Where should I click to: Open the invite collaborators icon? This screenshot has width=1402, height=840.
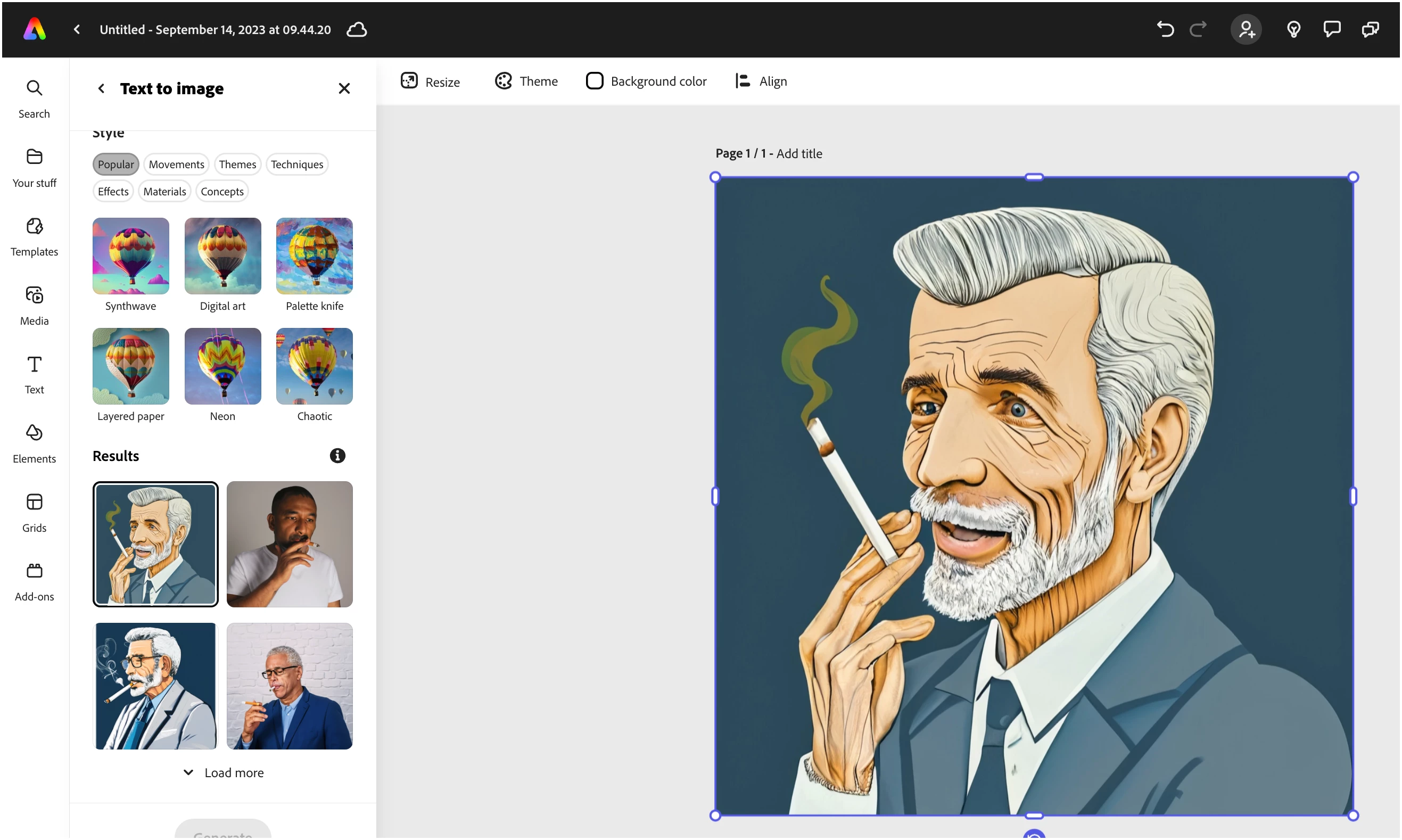click(x=1246, y=29)
